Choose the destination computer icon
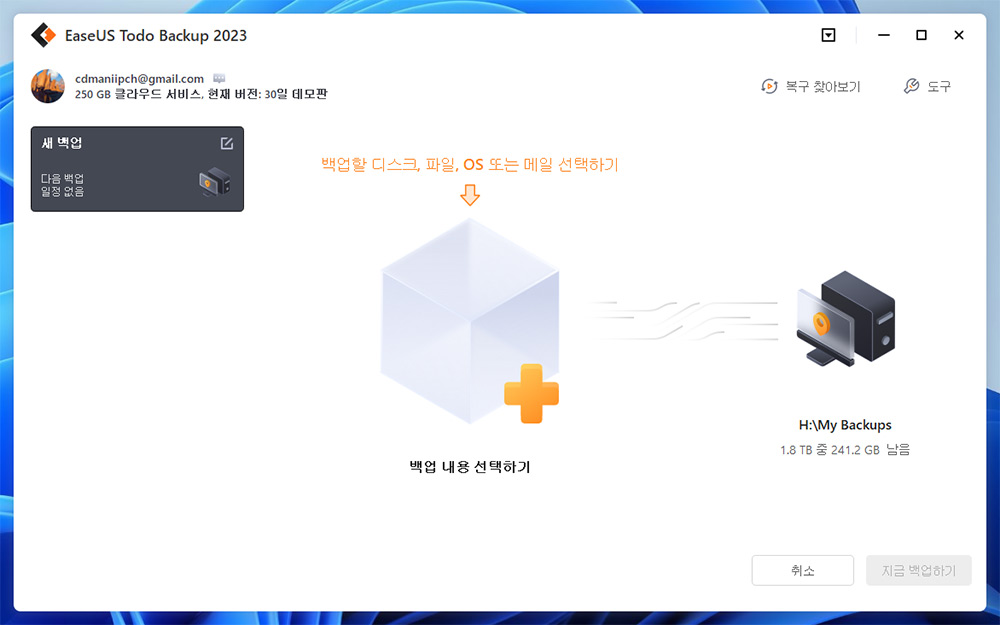The image size is (1000, 625). (845, 319)
